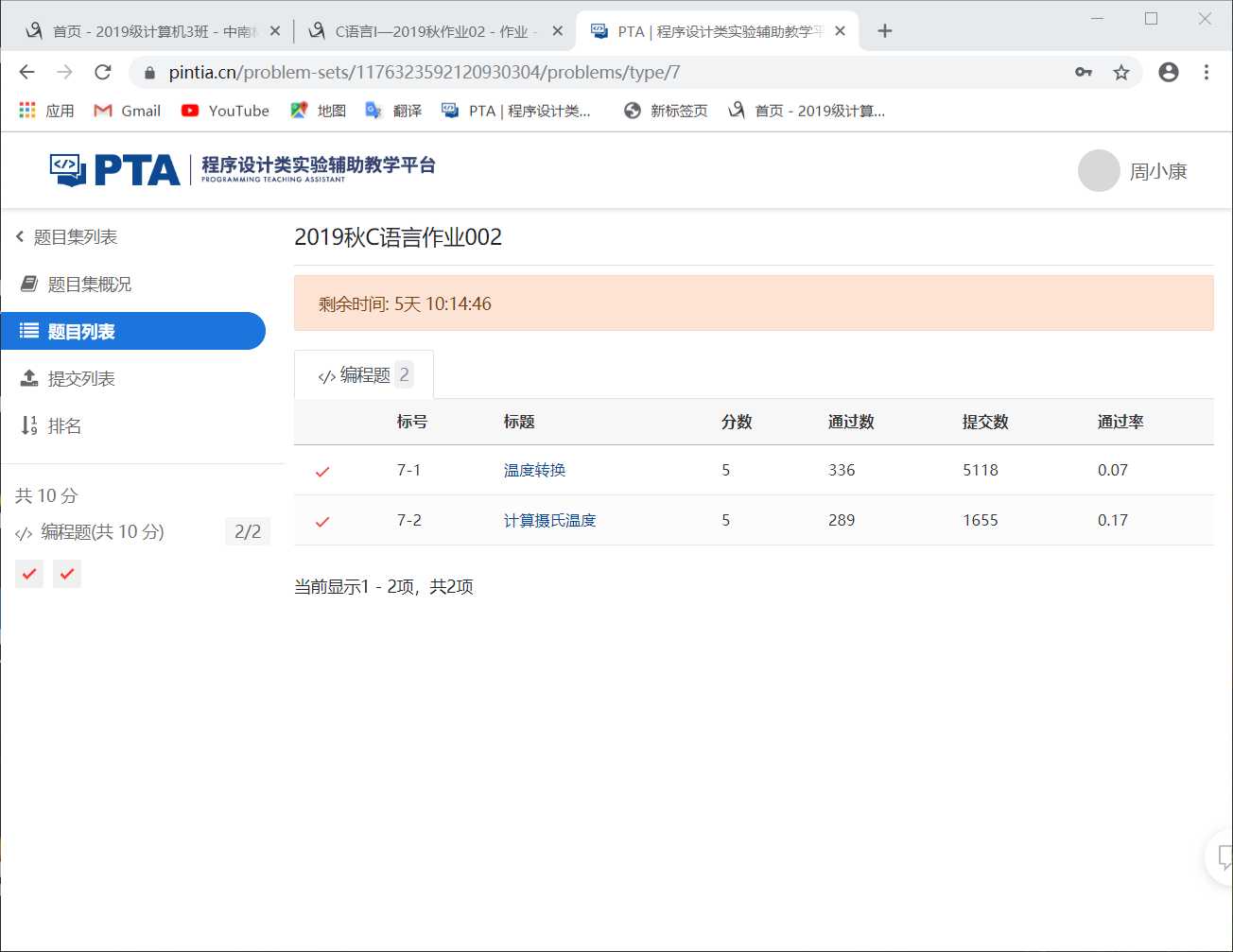Screen dimensions: 1233x952
Task: Open Chrome's three-dot menu
Action: (x=1207, y=71)
